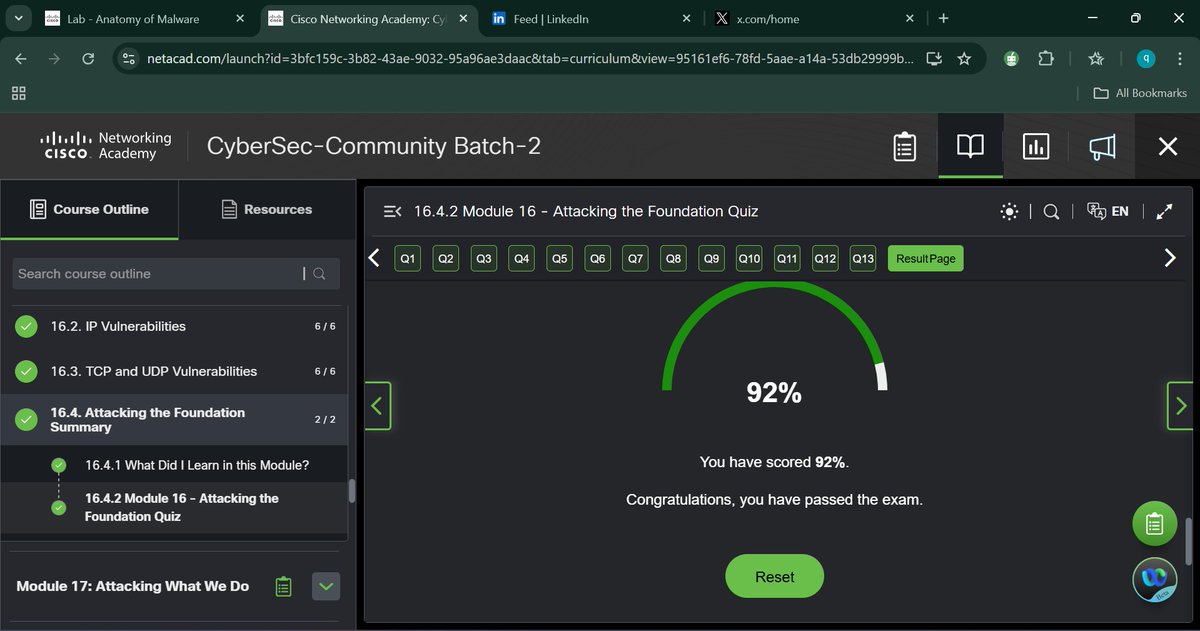Image resolution: width=1200 pixels, height=631 pixels.
Task: Open the browser extensions puzzle icon
Action: click(1046, 58)
